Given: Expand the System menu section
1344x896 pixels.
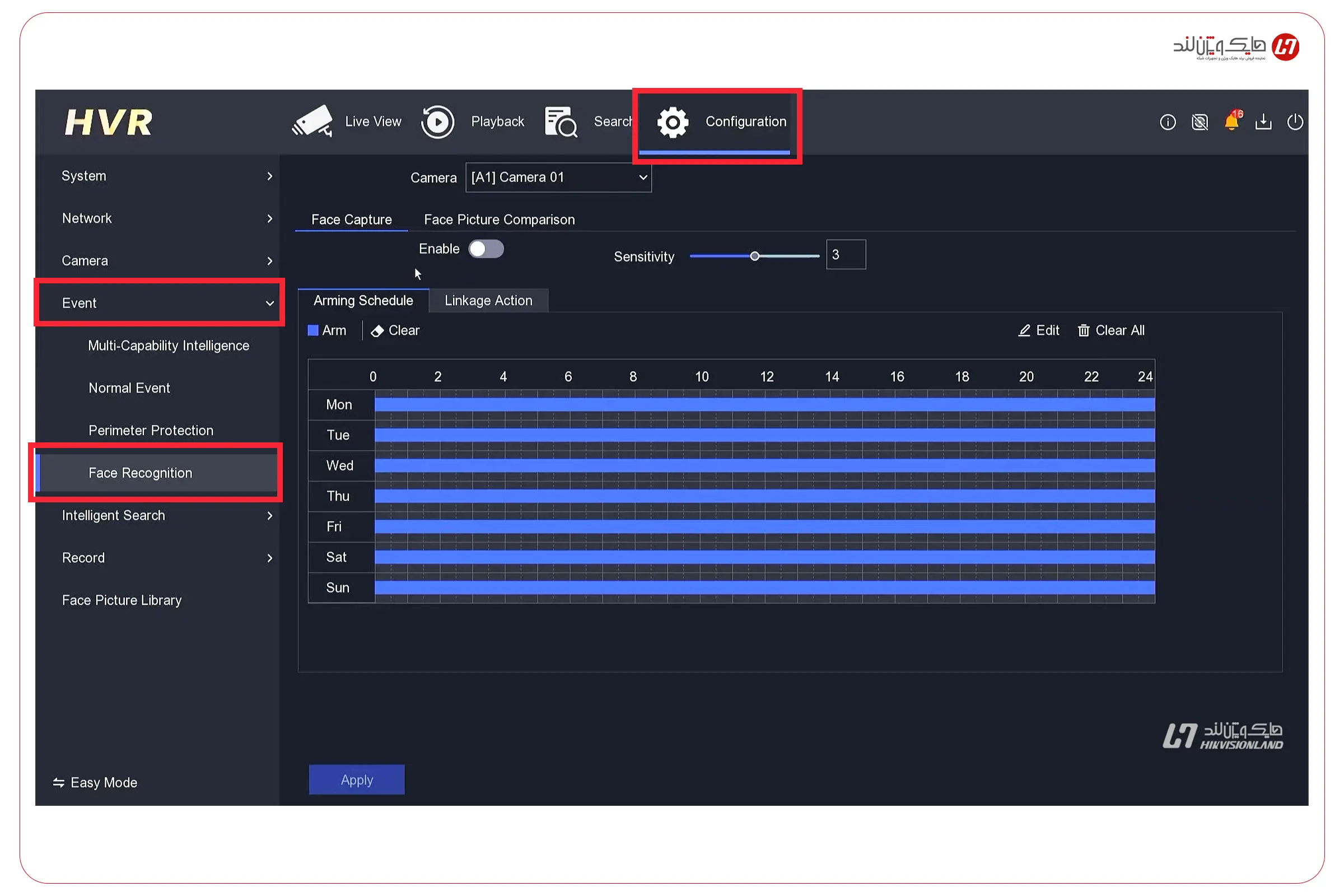Looking at the screenshot, I should (166, 176).
